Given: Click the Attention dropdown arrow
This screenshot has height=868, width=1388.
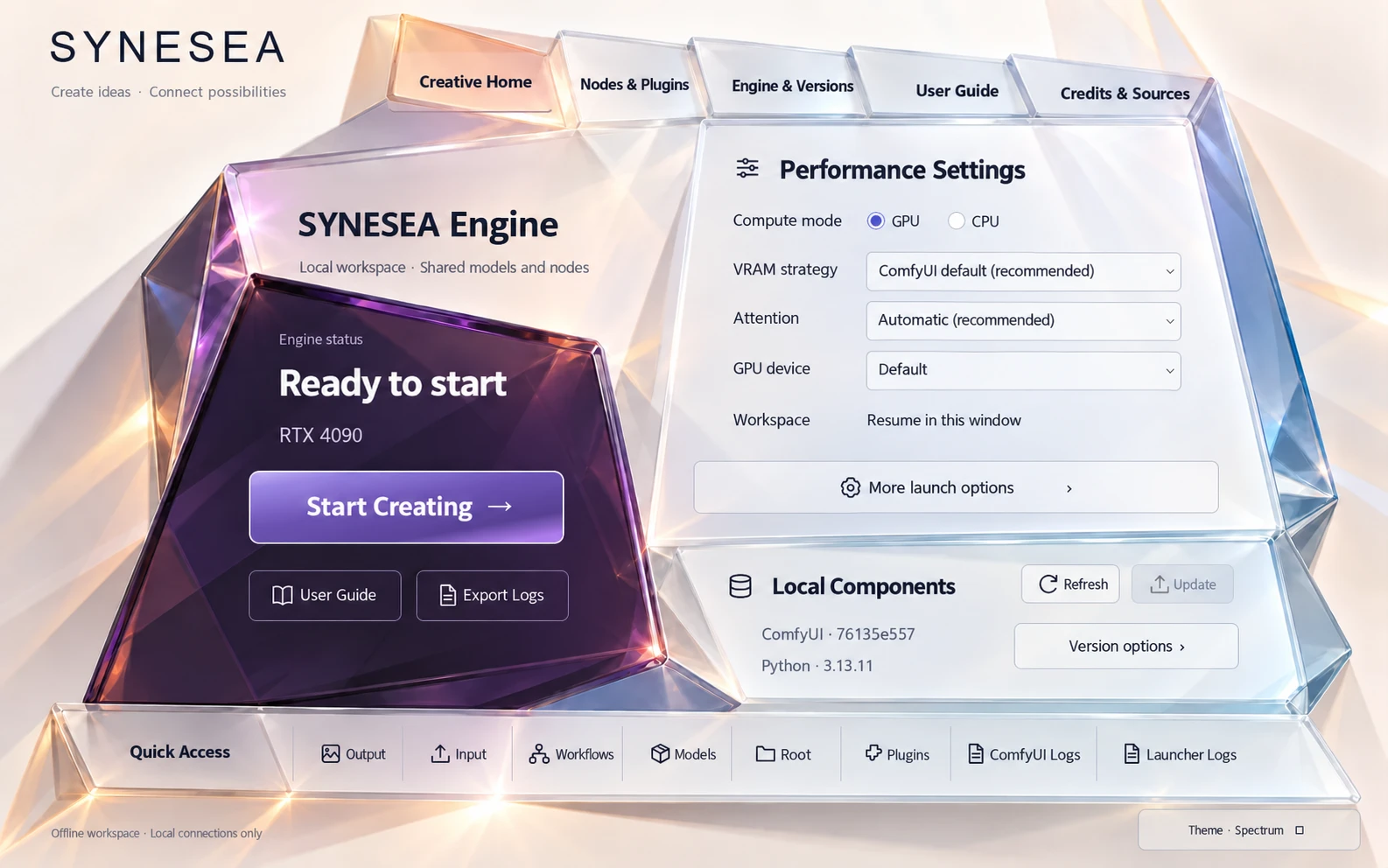Looking at the screenshot, I should point(1169,321).
